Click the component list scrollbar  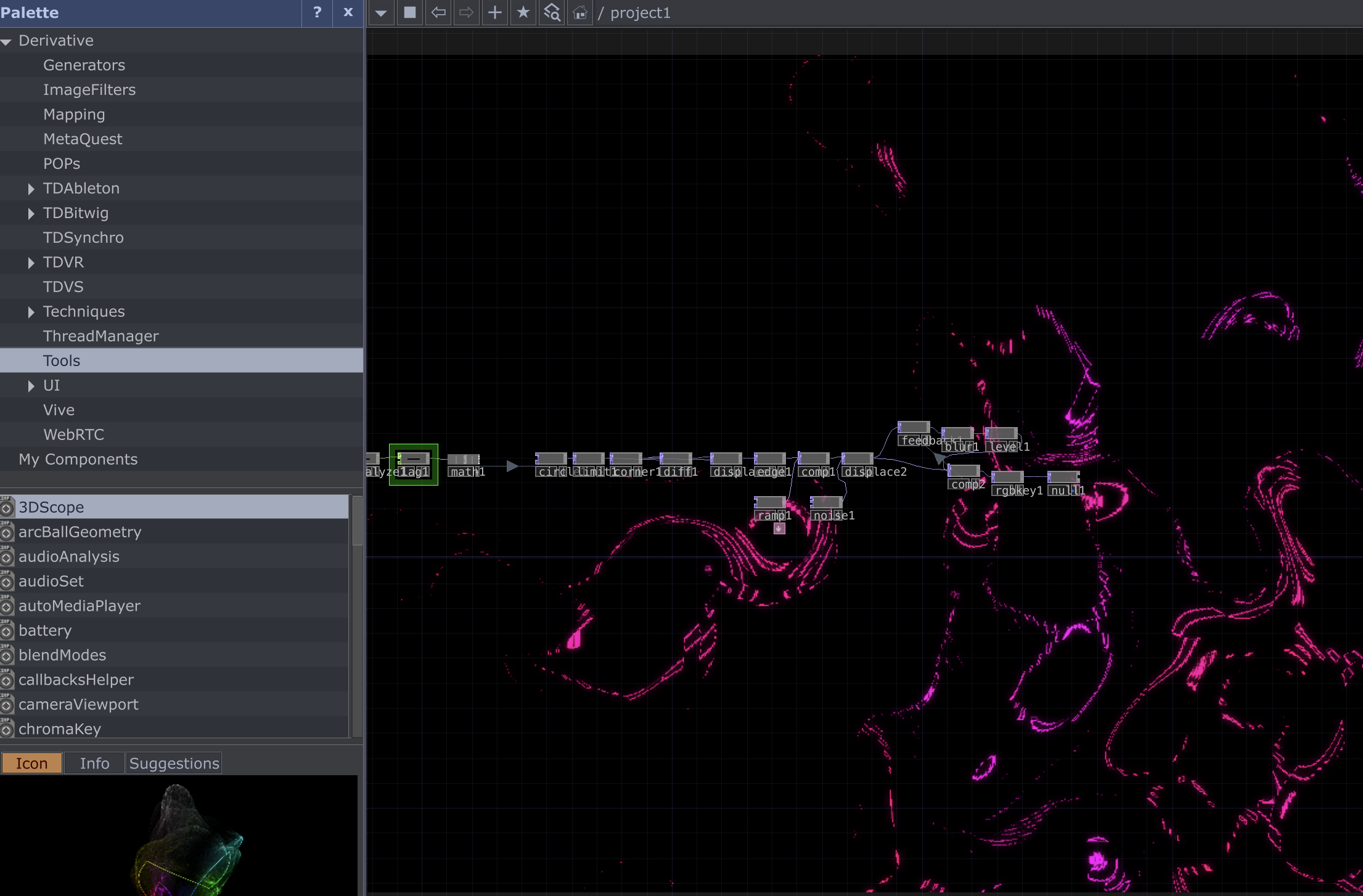point(357,521)
